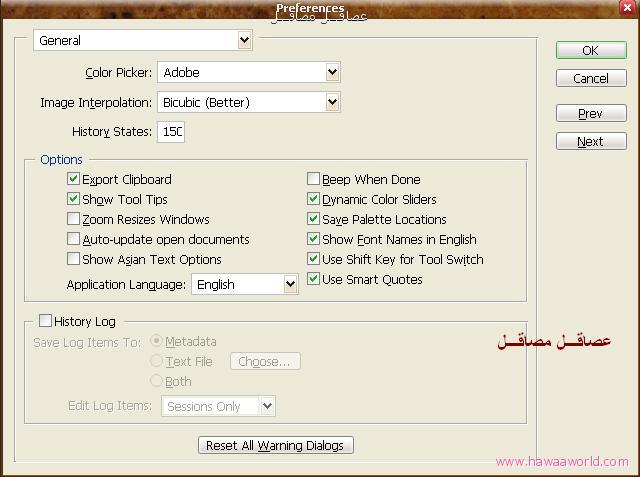This screenshot has height=477, width=640.
Task: Disable Dynamic Color Sliders
Action: (313, 199)
